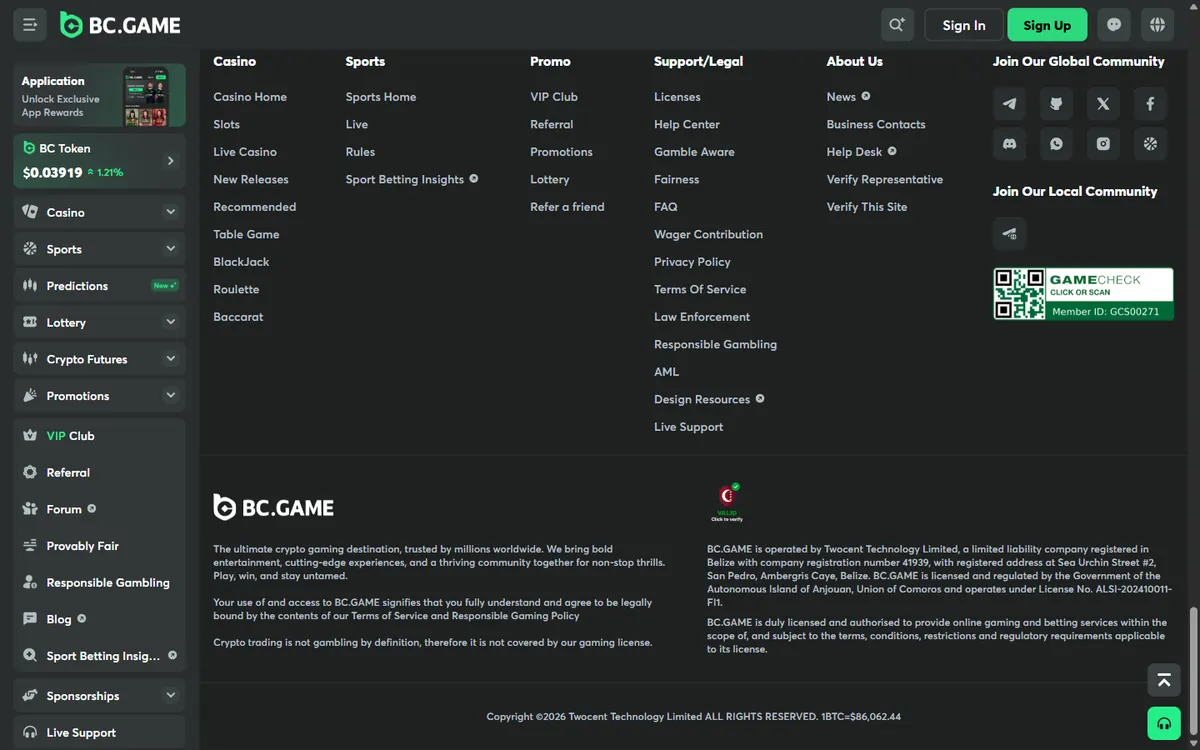The image size is (1200, 750).
Task: Open the BlackJack footer link
Action: click(x=242, y=262)
